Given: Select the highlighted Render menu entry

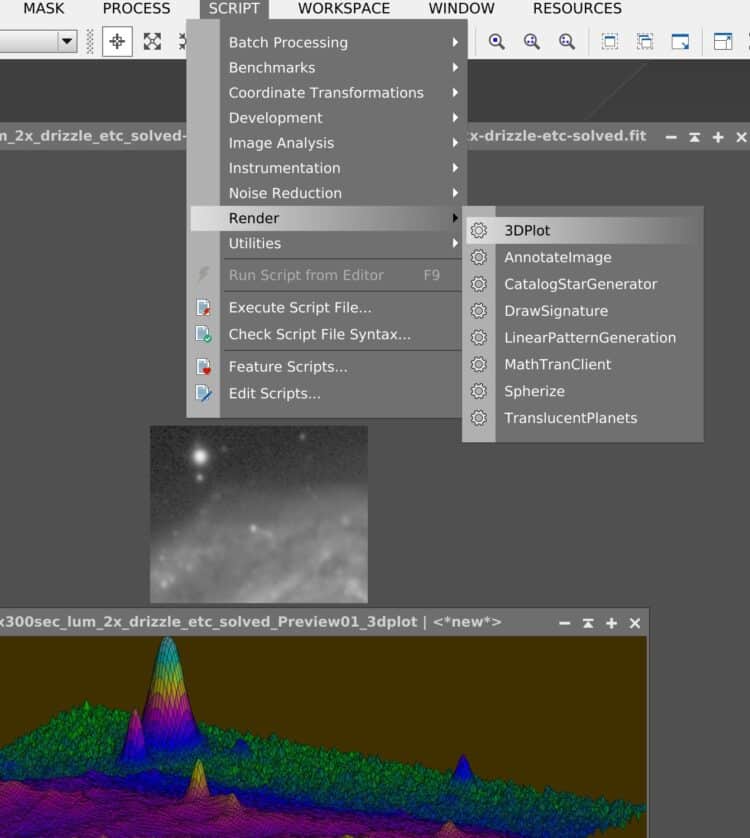Looking at the screenshot, I should [x=326, y=218].
